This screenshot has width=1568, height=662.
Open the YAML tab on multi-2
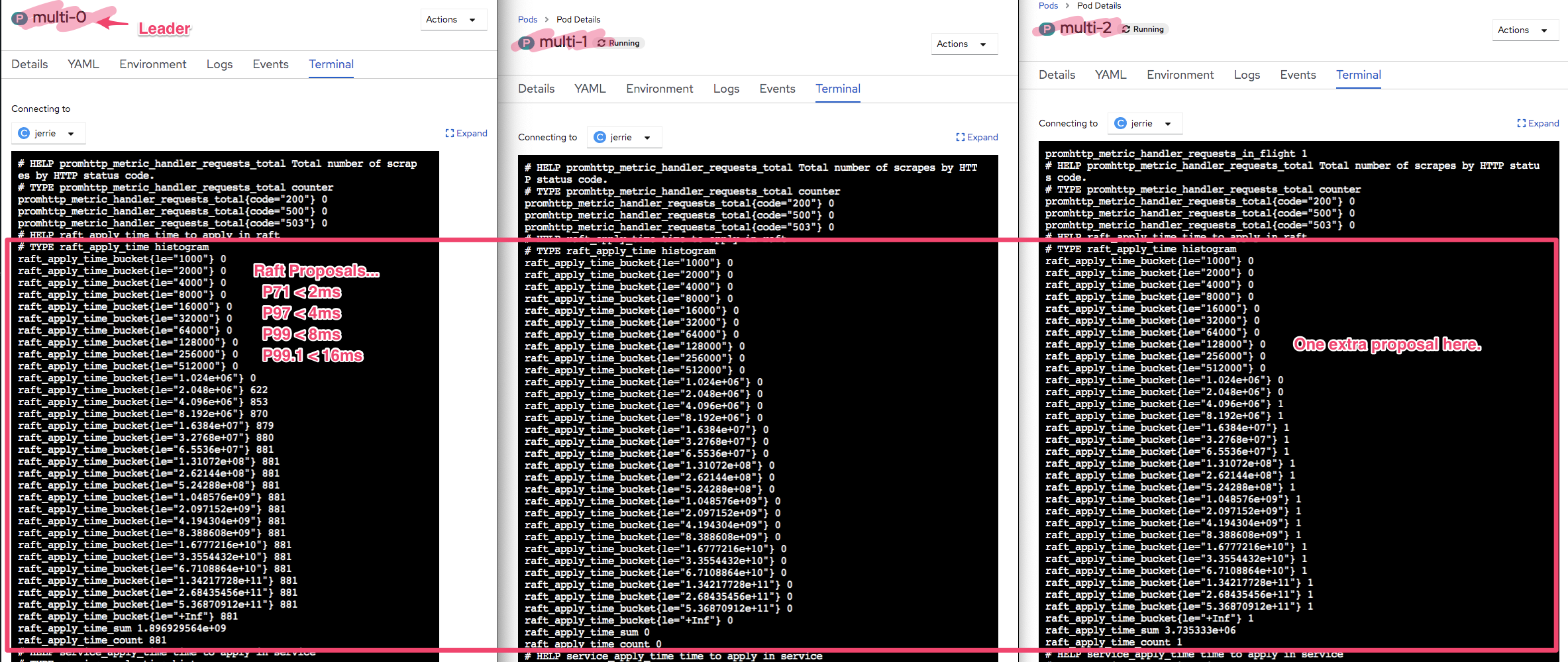[1110, 75]
